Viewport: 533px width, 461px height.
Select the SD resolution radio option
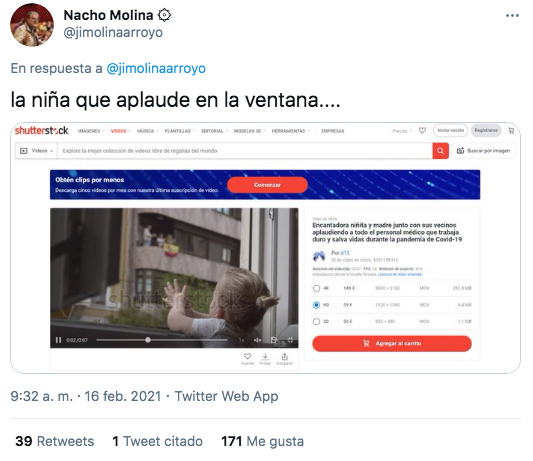(316, 321)
